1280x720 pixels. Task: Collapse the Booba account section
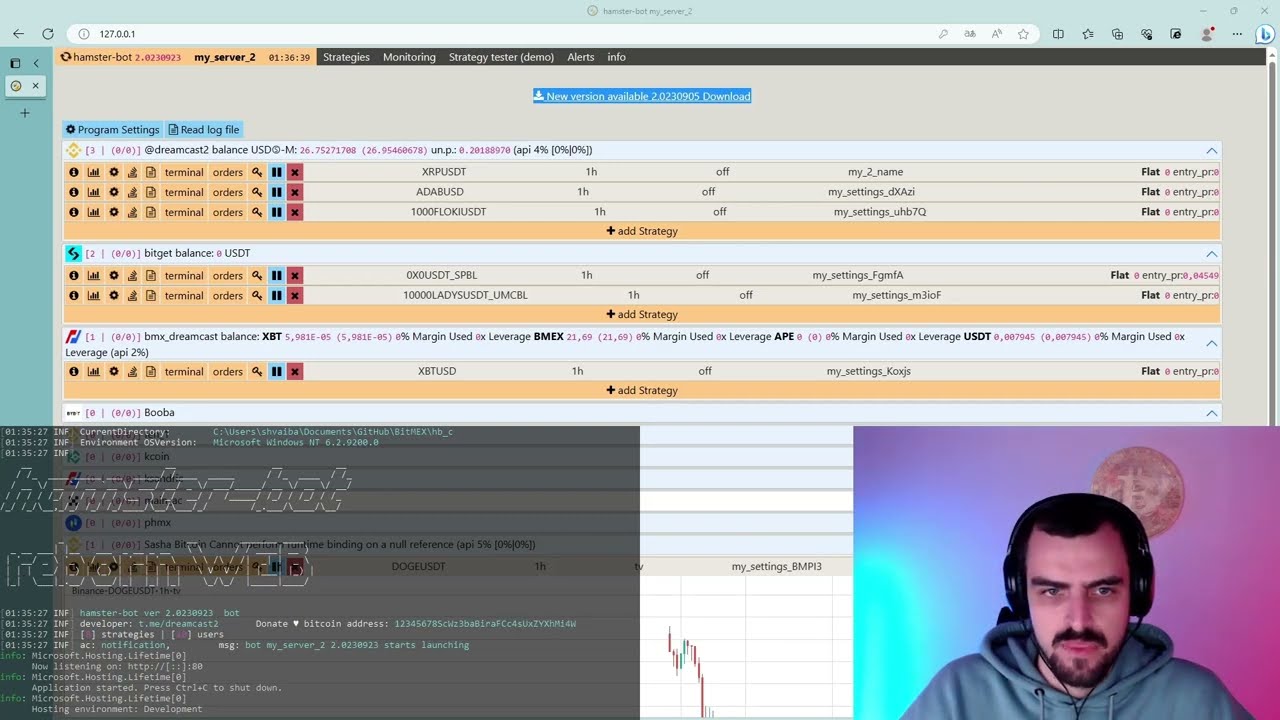(1211, 413)
